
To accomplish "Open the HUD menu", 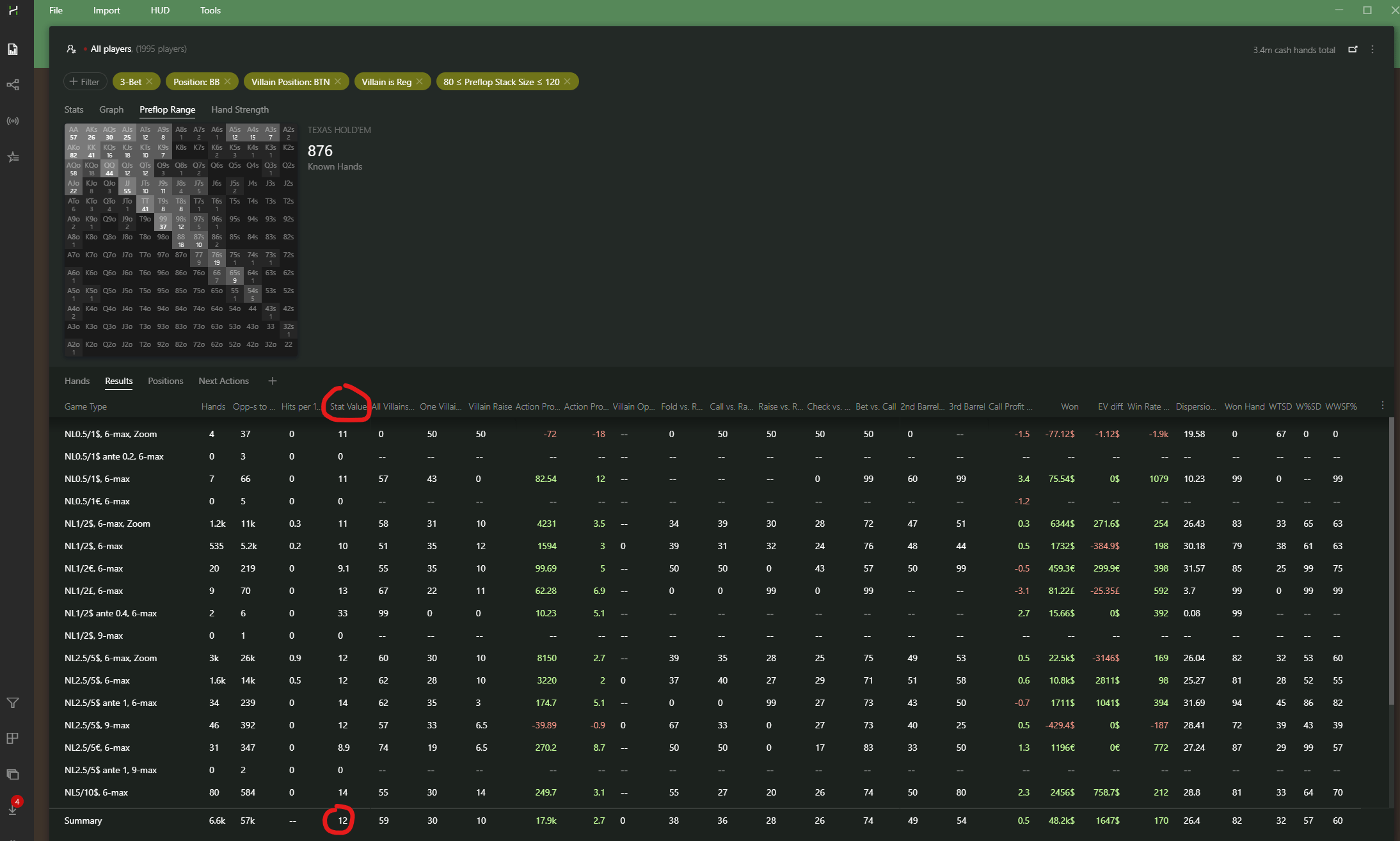I will pos(160,10).
